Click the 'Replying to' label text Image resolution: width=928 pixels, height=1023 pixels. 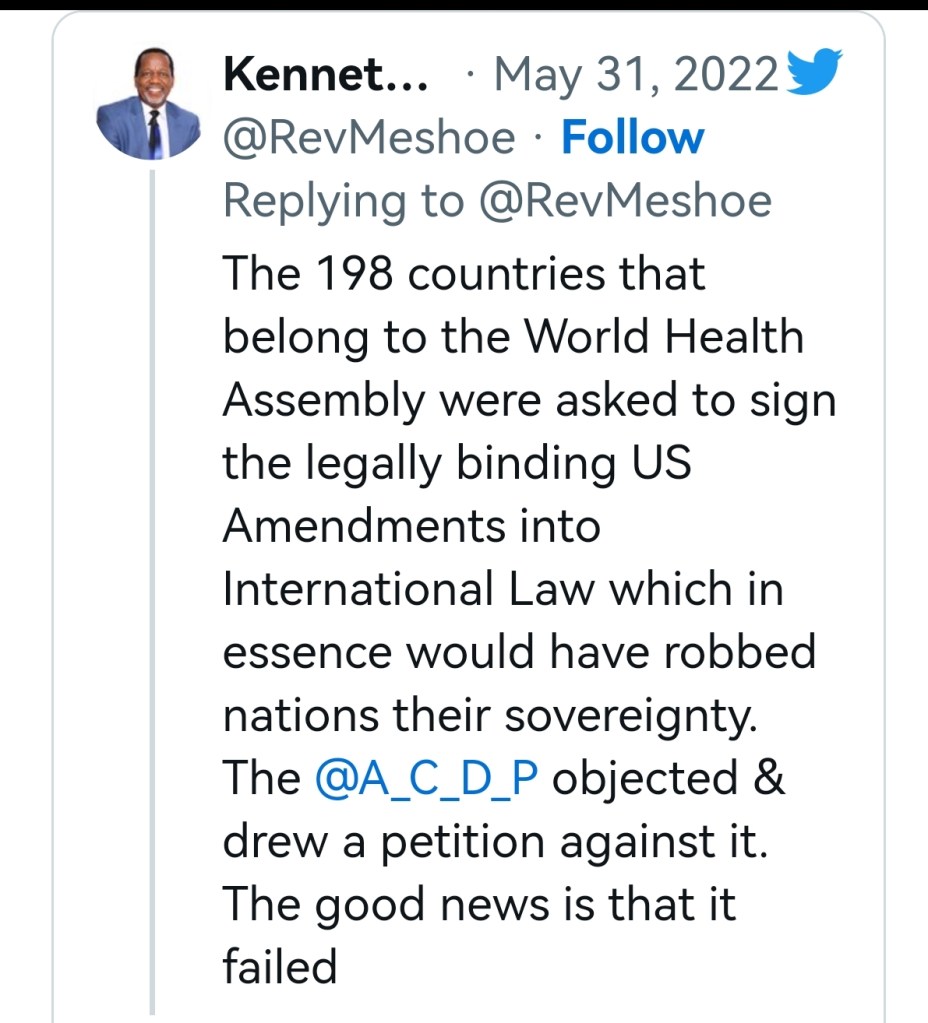343,201
